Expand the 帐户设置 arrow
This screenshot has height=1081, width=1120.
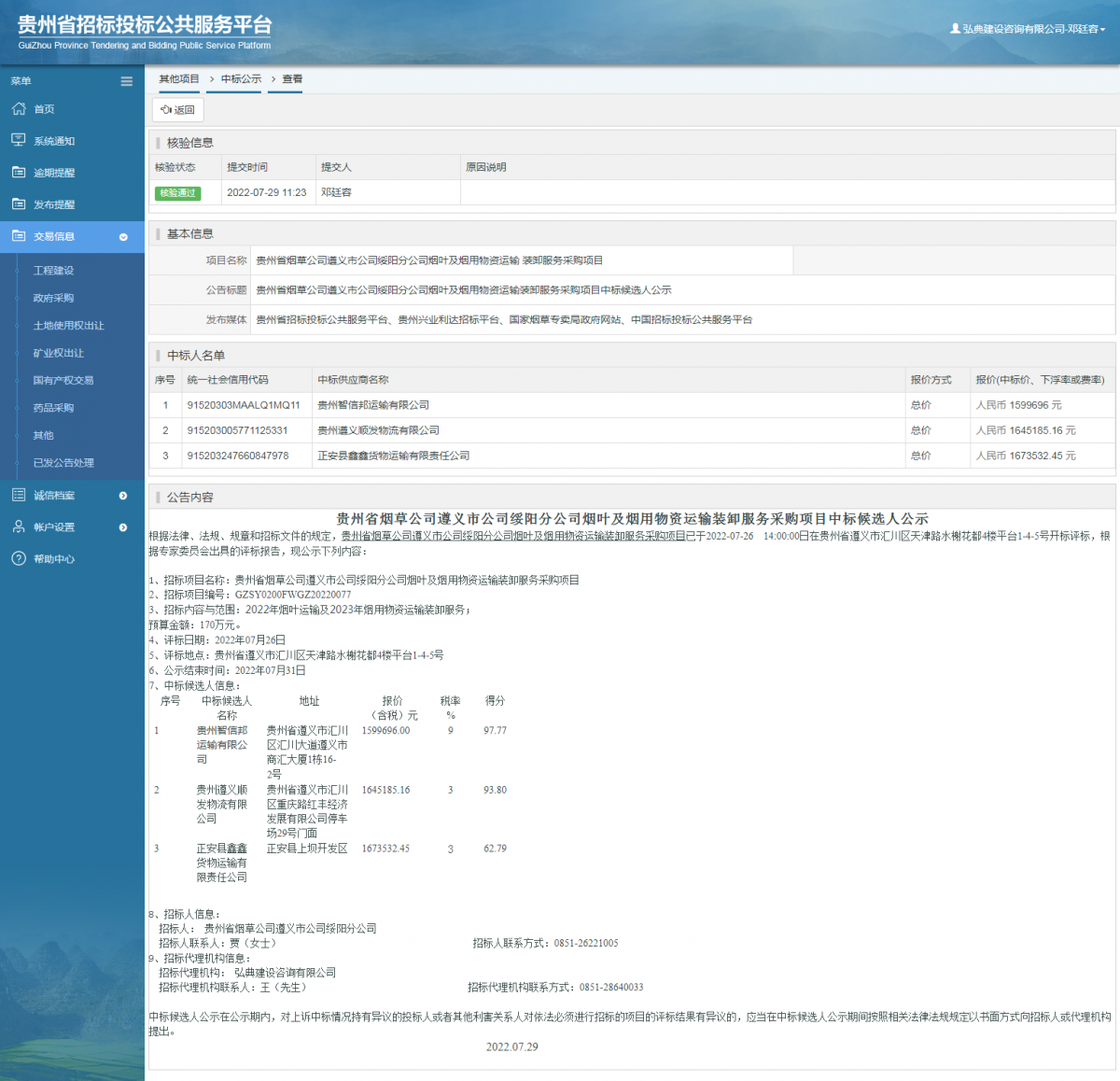(123, 527)
